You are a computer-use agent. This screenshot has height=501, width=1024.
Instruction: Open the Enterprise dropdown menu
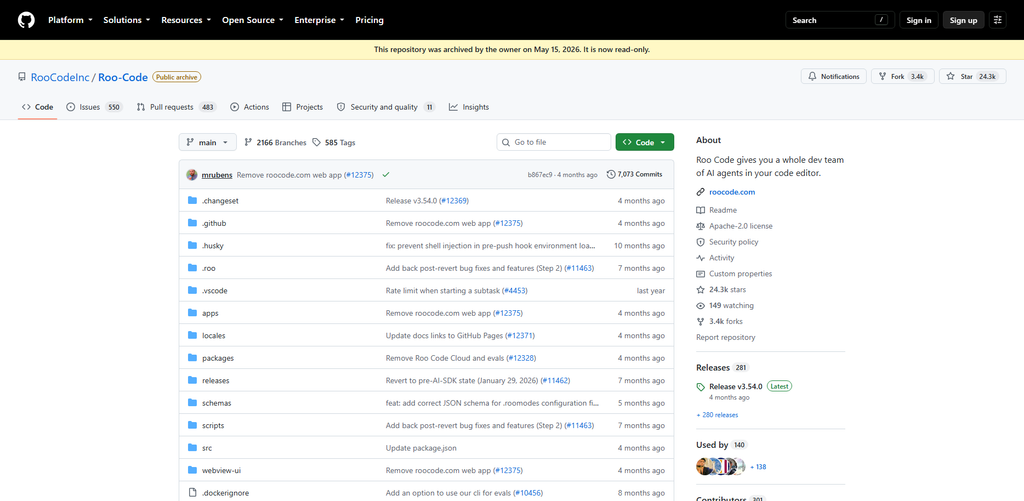(319, 20)
